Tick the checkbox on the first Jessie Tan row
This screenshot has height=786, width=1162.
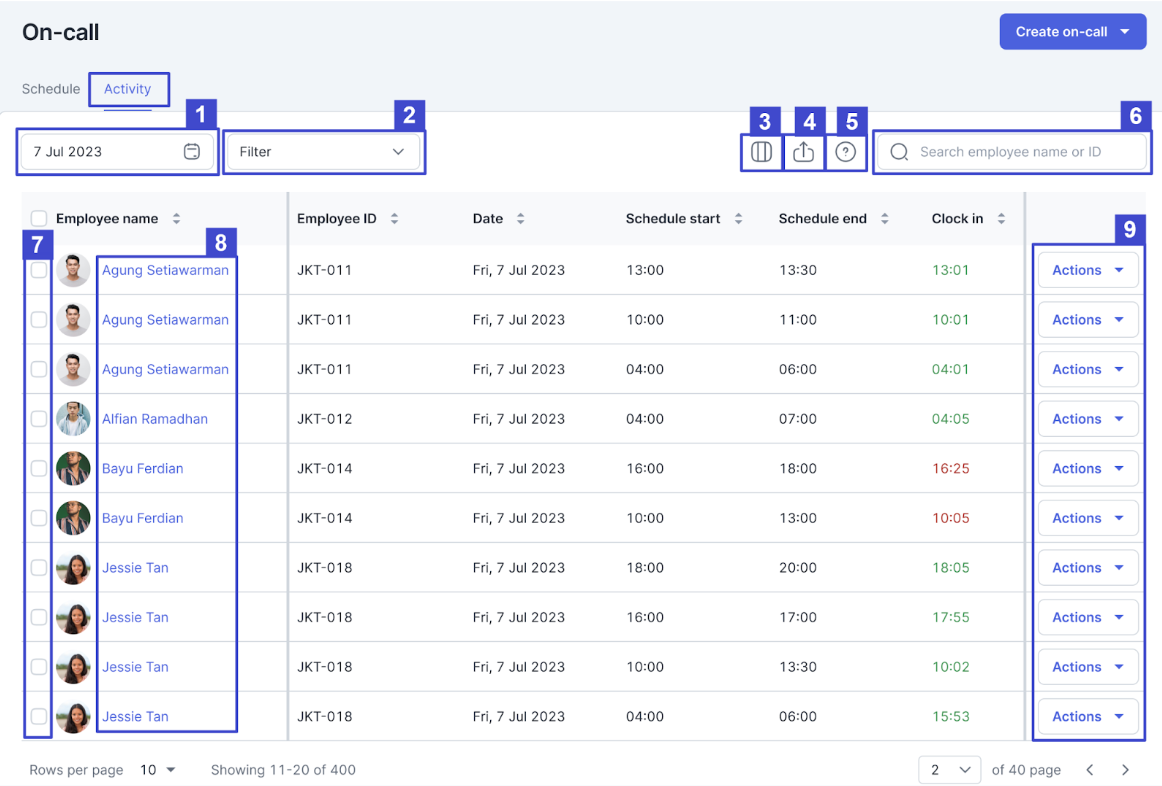pyautogui.click(x=37, y=567)
